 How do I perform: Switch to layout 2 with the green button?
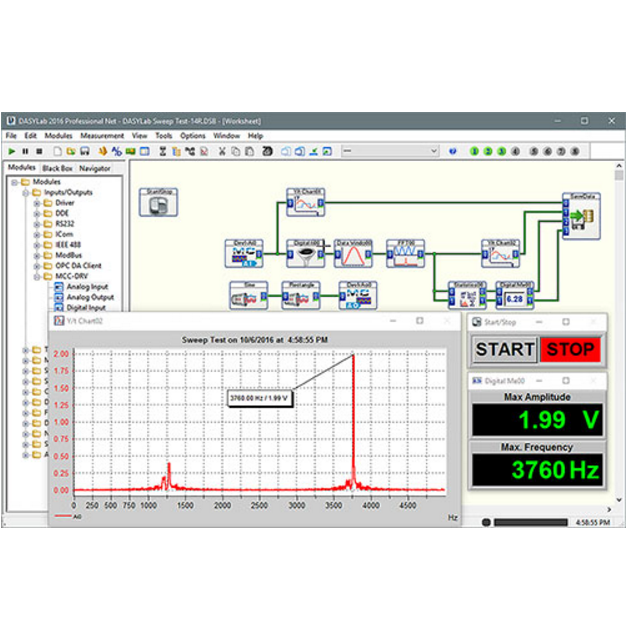pos(488,151)
